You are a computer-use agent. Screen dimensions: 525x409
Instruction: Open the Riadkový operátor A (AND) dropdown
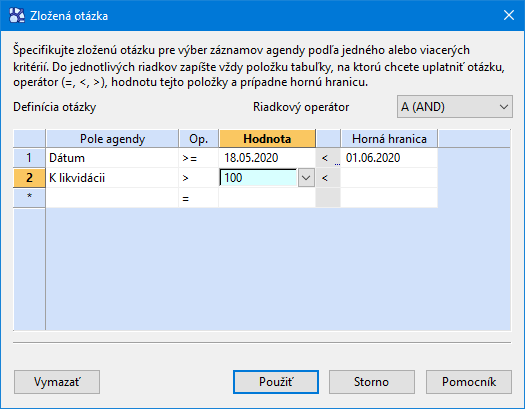[454, 107]
